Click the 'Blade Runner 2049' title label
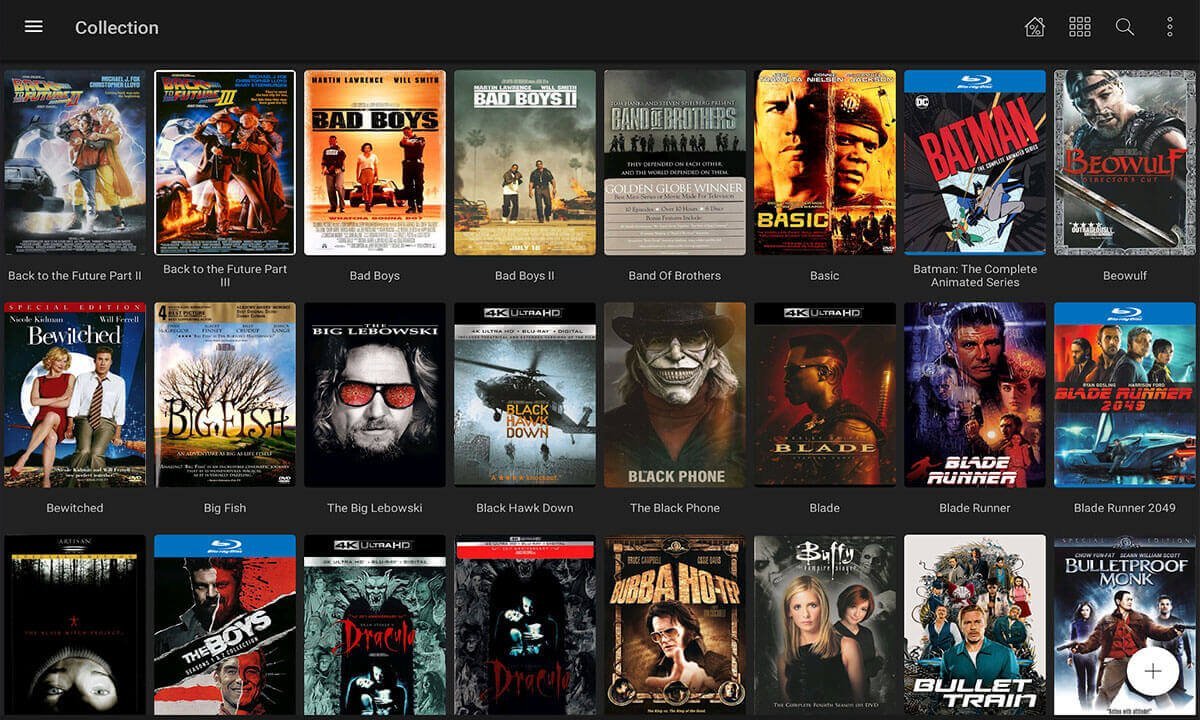Viewport: 1200px width, 720px height. point(1125,508)
